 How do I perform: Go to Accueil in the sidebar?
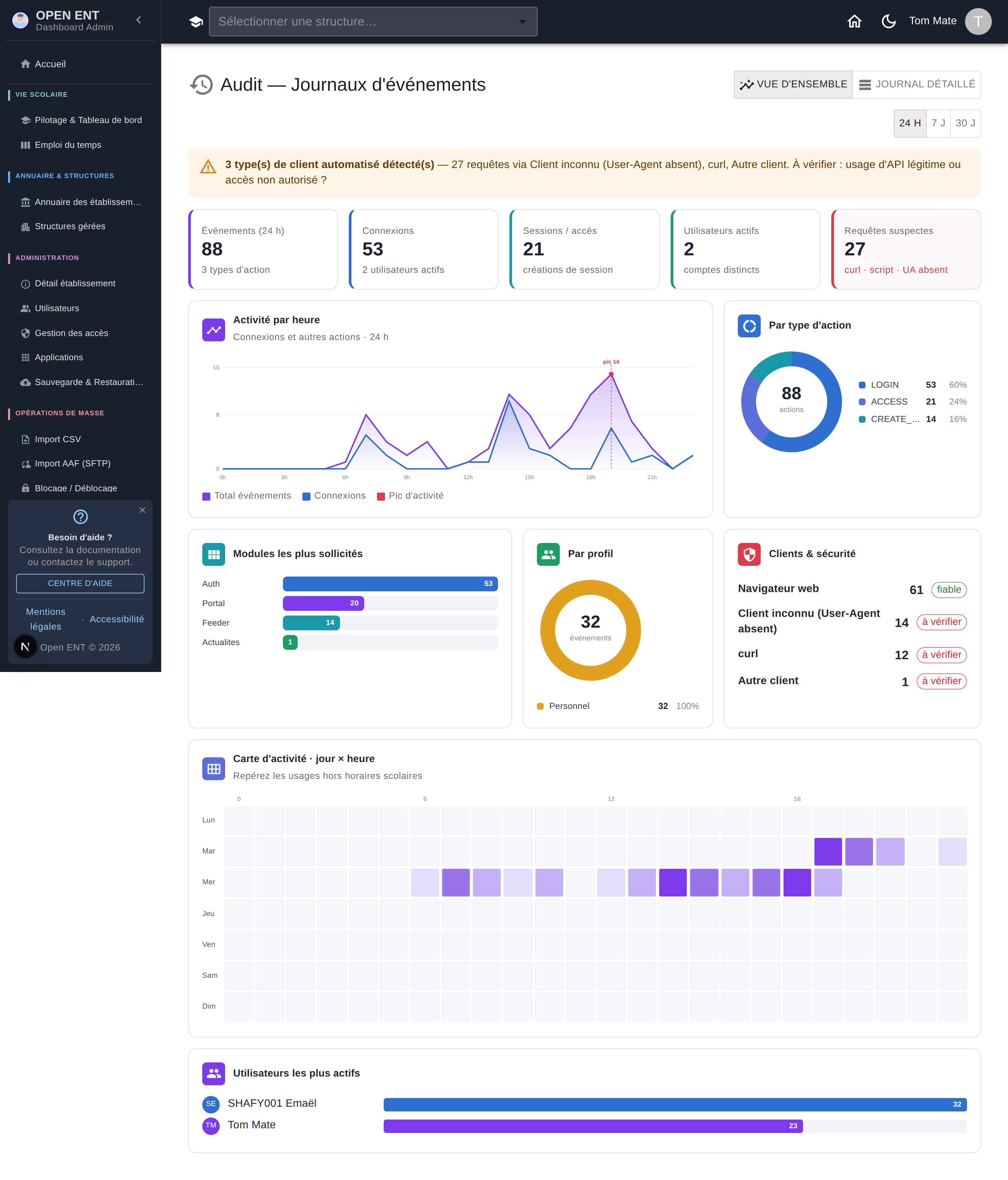tap(80, 64)
